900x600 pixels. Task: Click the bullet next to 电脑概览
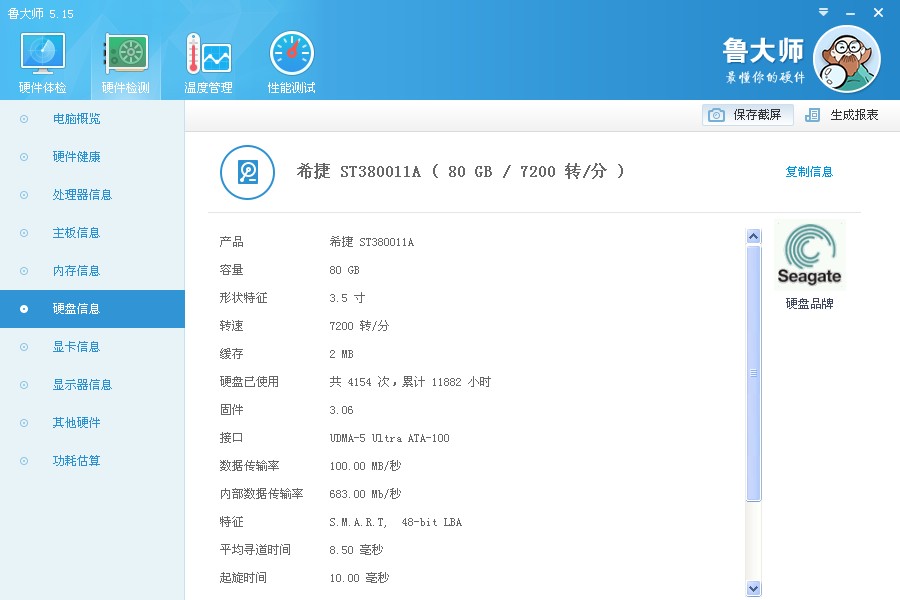click(24, 119)
